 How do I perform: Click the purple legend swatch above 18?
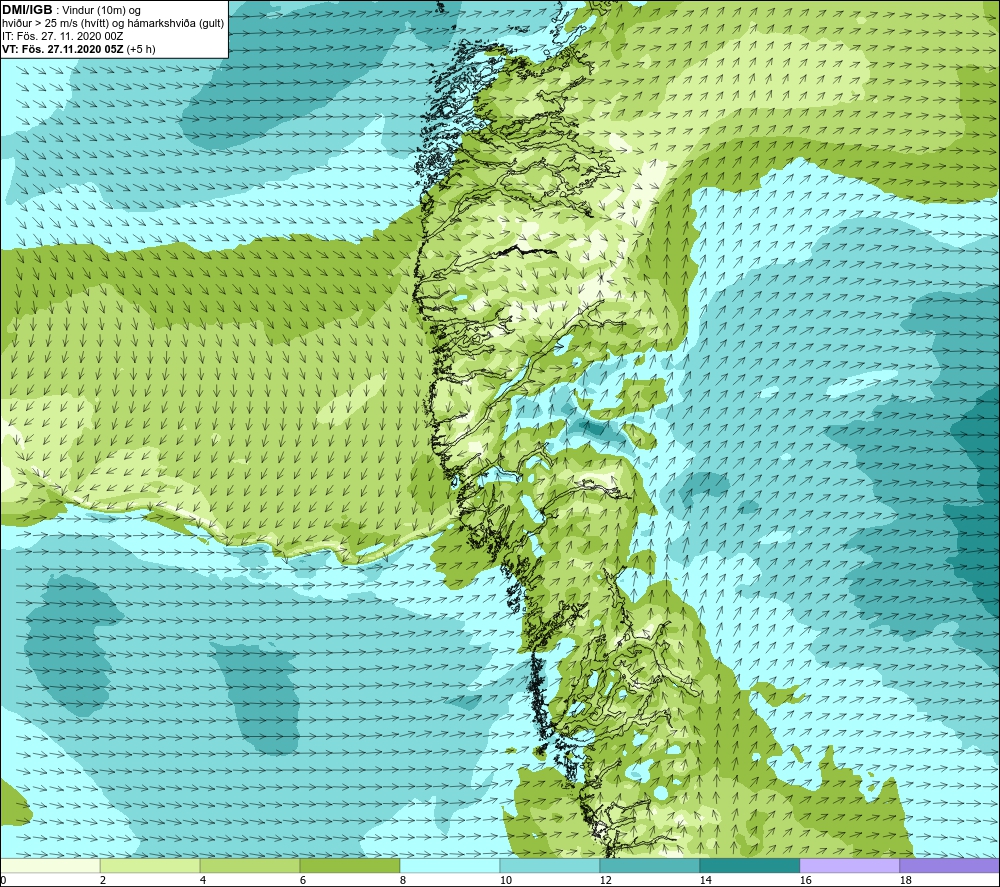coord(949,865)
